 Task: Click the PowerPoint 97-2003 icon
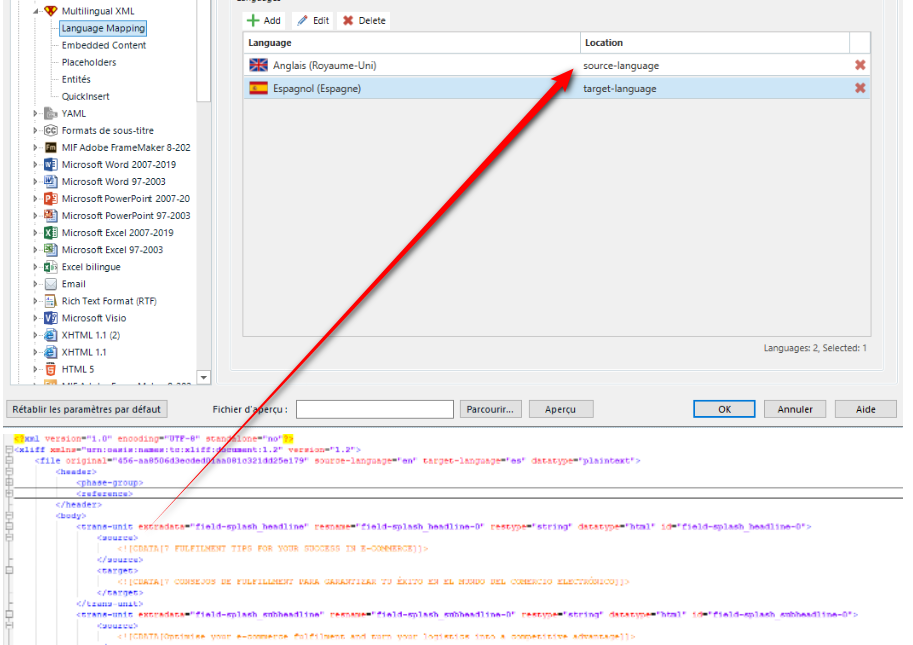(51, 215)
